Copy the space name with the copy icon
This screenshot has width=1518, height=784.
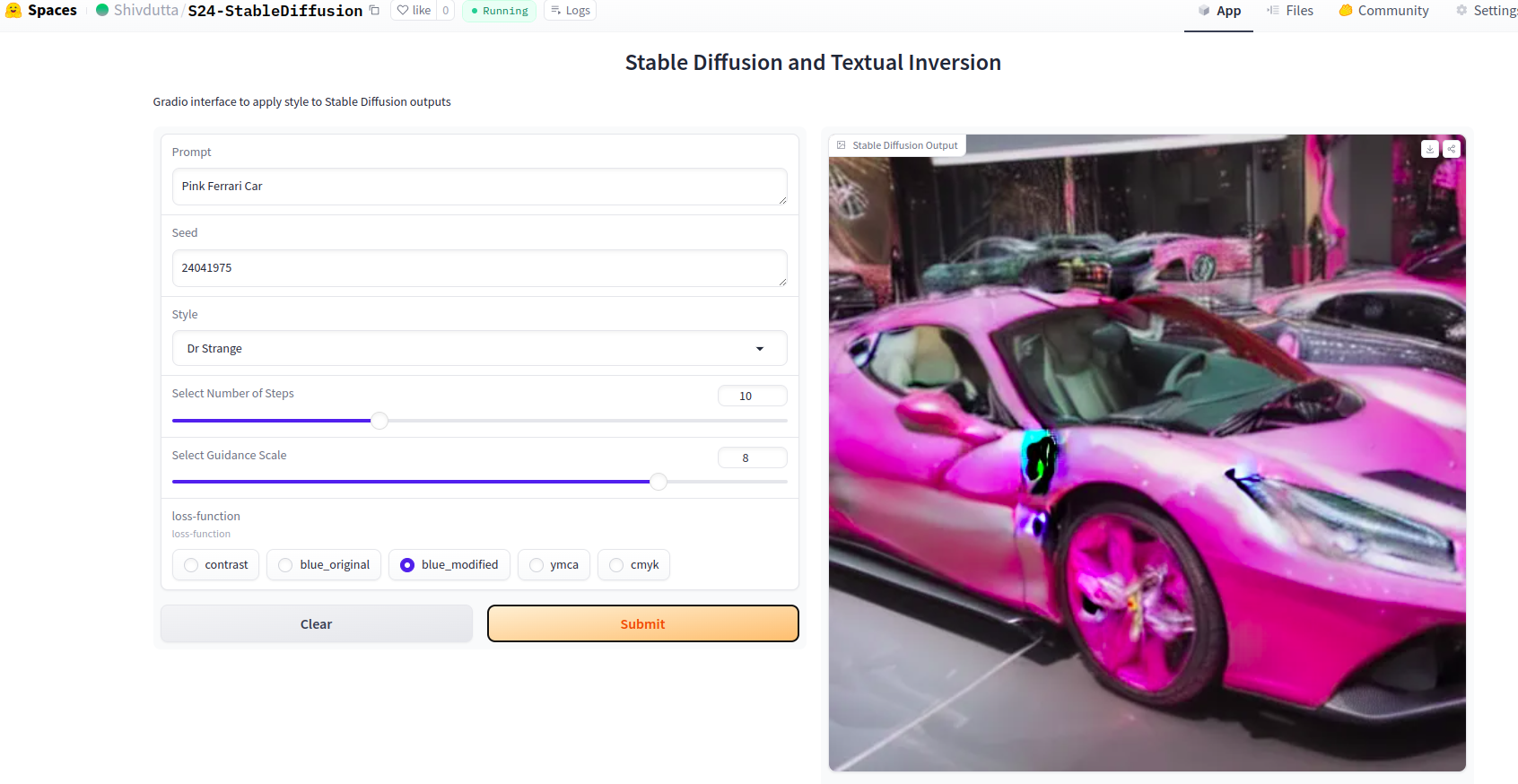coord(375,11)
